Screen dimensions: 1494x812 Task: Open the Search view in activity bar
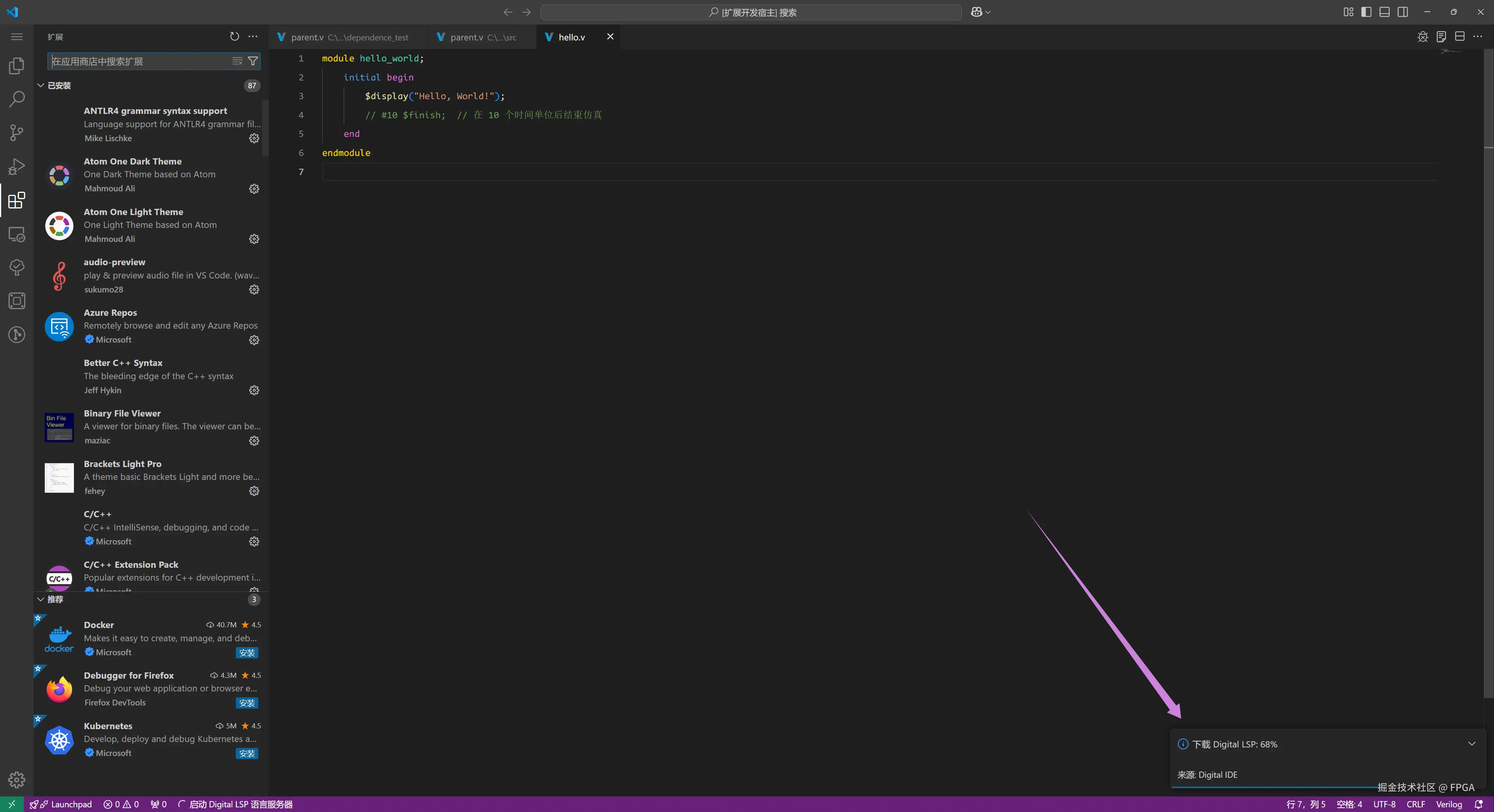17,99
